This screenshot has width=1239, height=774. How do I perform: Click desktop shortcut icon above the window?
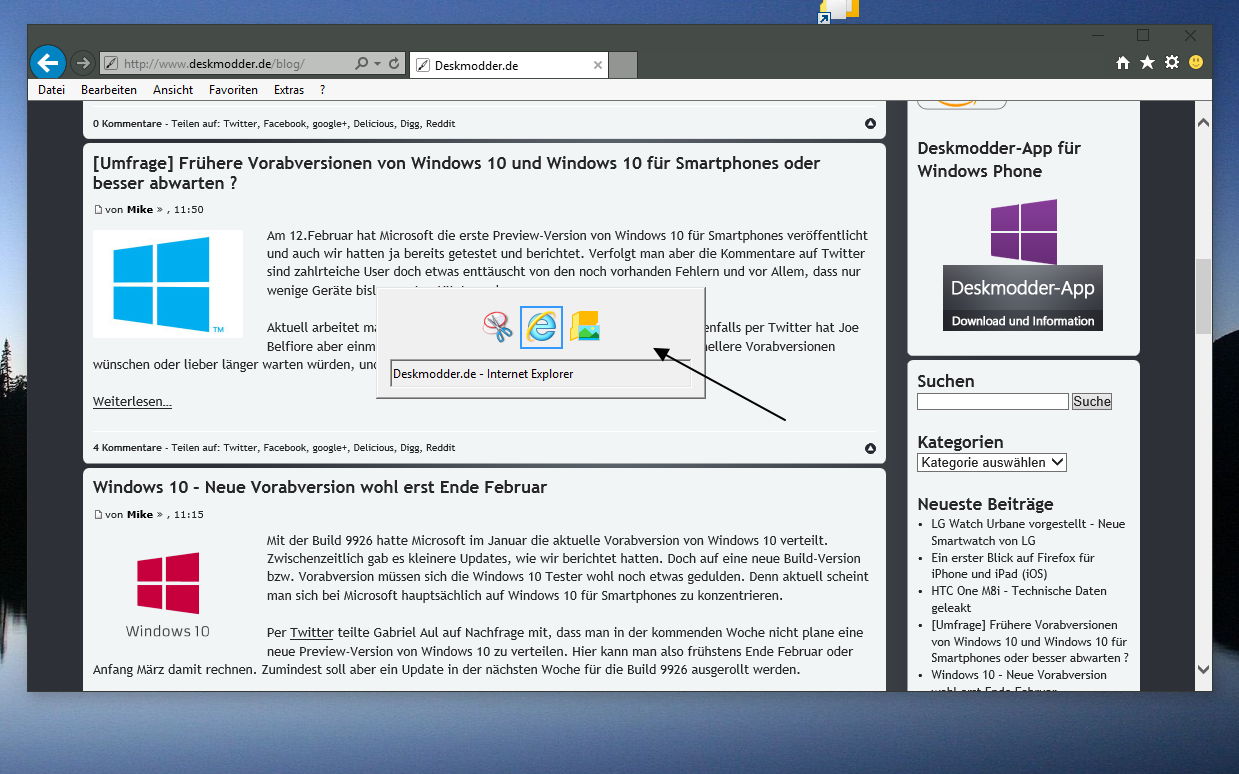coord(838,10)
